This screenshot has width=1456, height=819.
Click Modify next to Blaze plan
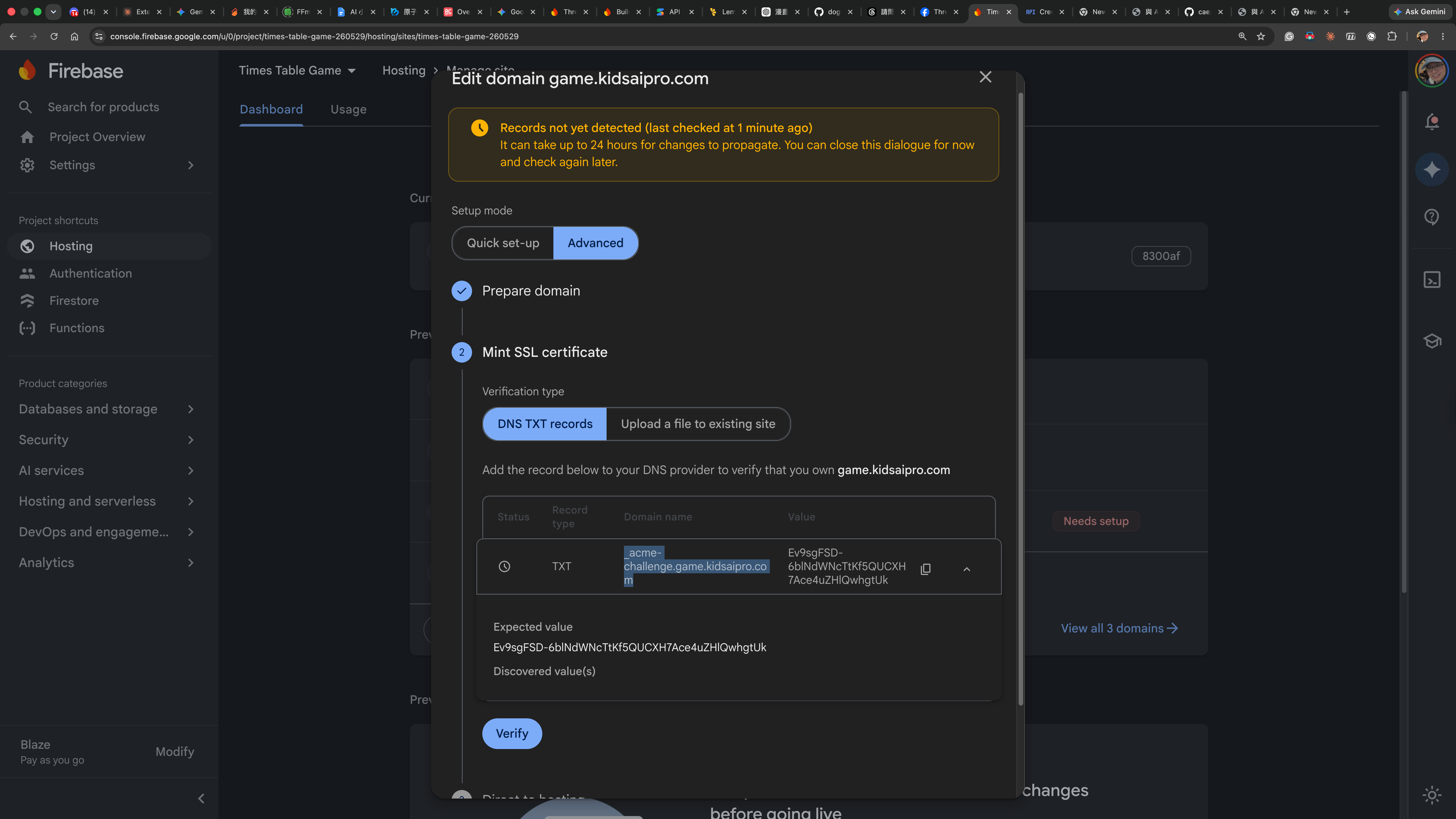(x=175, y=752)
